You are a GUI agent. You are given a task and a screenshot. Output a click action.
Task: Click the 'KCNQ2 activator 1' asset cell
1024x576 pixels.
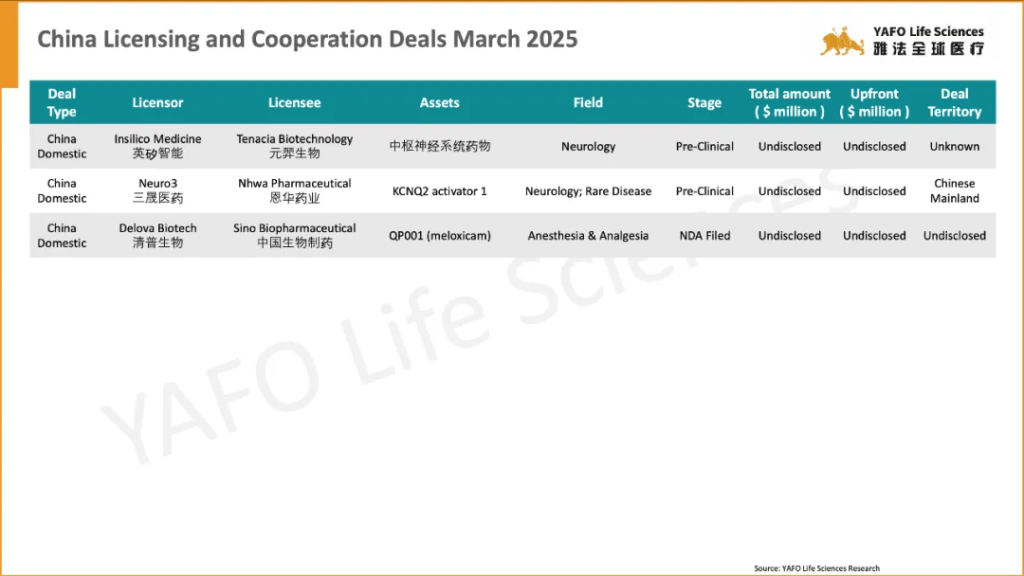tap(440, 191)
